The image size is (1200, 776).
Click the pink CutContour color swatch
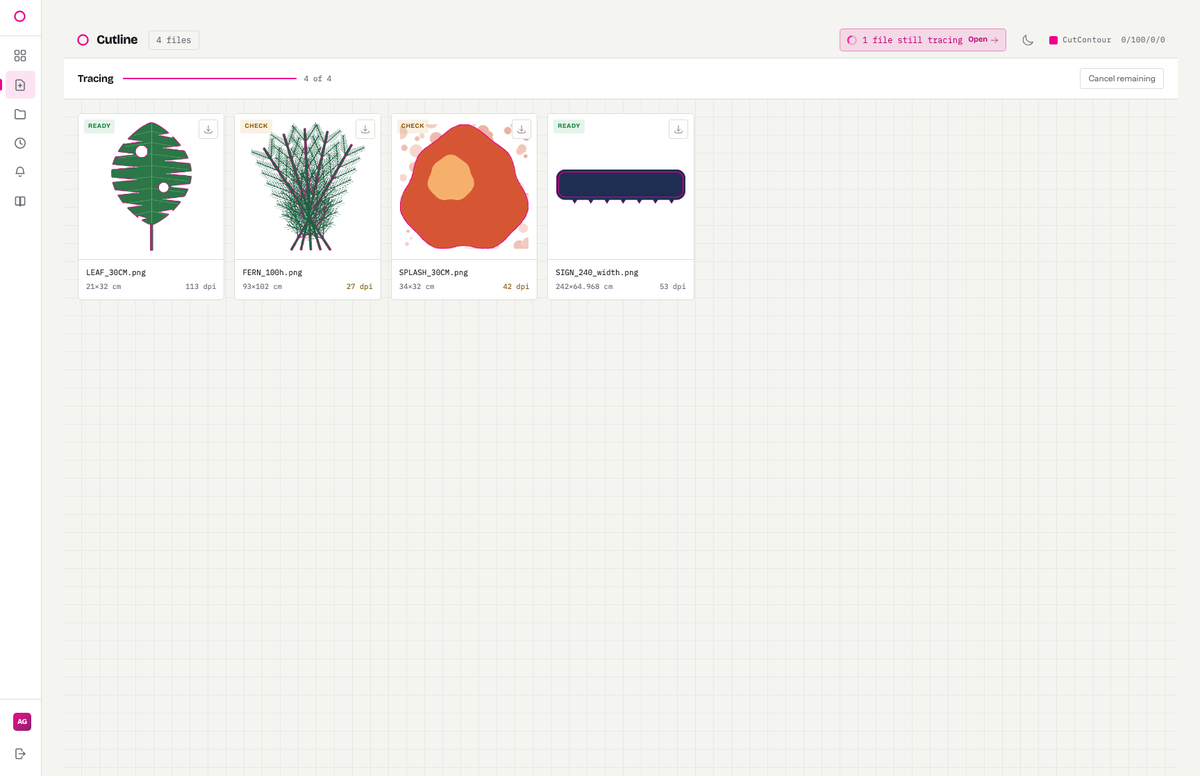[x=1053, y=40]
